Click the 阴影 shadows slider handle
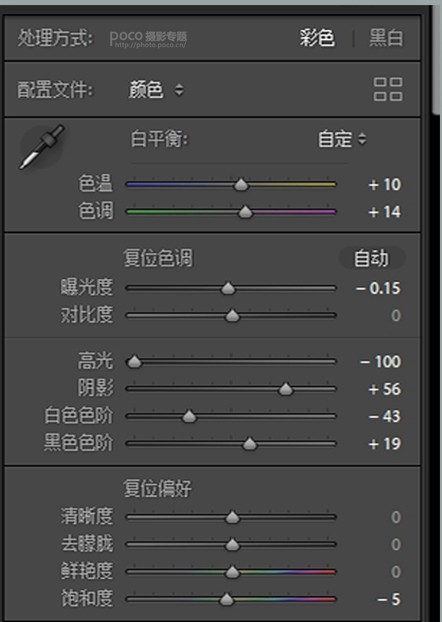Screen dimensions: 442x622 (286, 389)
